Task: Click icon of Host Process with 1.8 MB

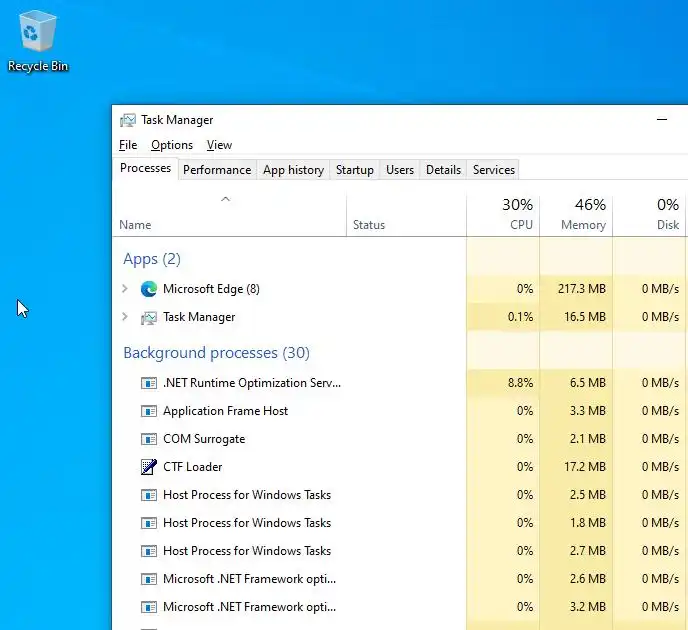Action: click(149, 523)
